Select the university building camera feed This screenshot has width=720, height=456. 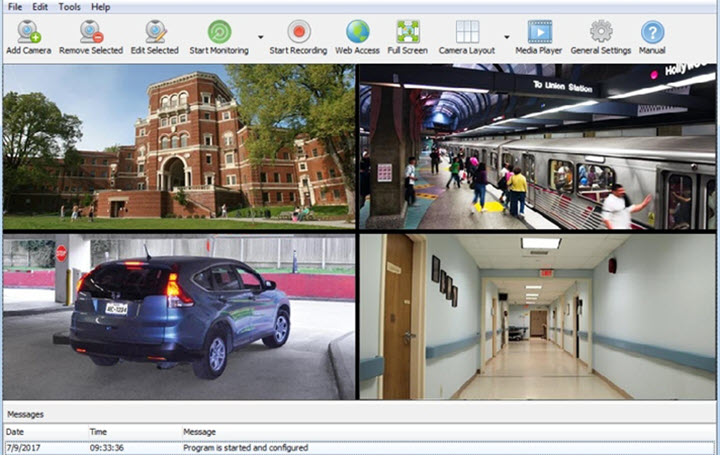[179, 147]
